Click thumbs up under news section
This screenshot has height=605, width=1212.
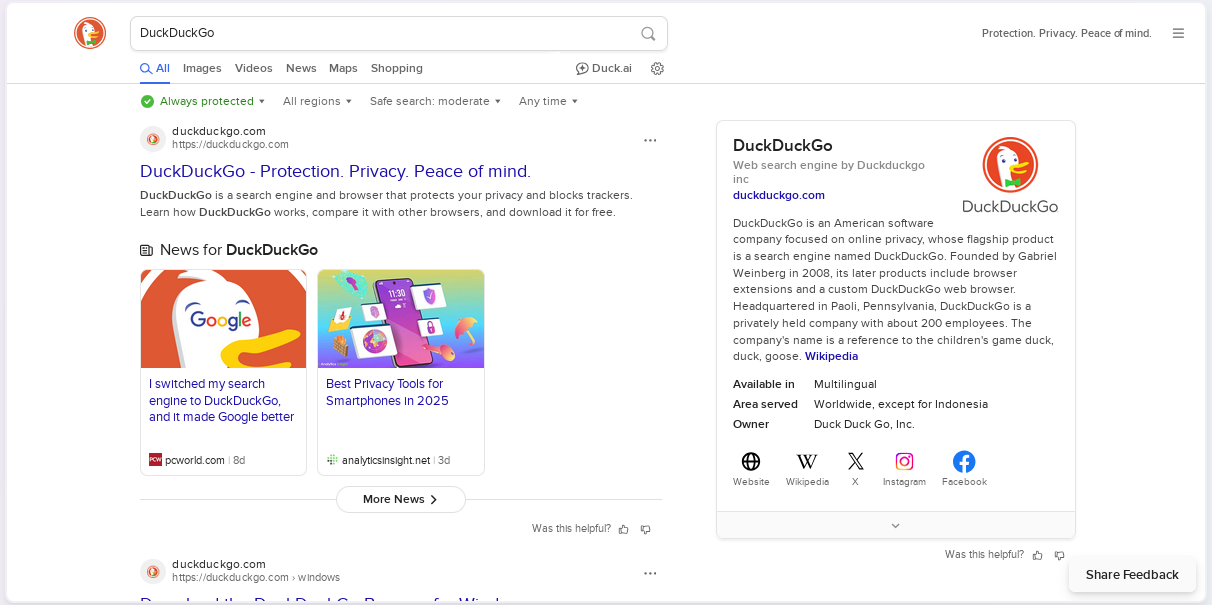[x=624, y=529]
